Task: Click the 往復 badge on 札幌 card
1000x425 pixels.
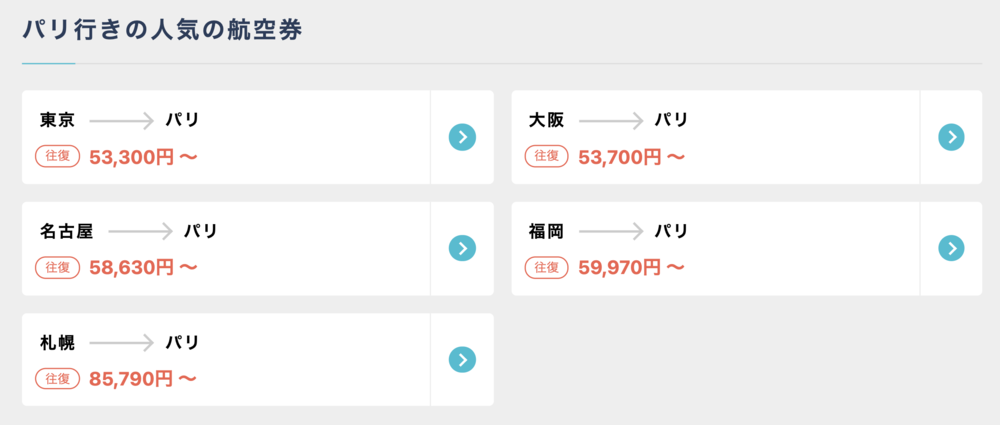Action: (x=57, y=378)
